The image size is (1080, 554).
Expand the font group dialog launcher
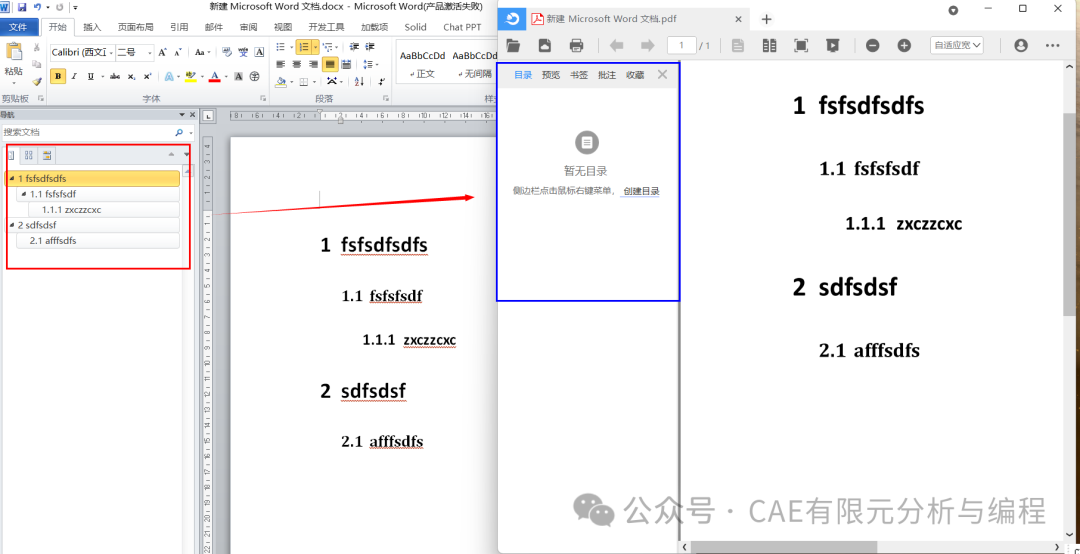pos(263,99)
